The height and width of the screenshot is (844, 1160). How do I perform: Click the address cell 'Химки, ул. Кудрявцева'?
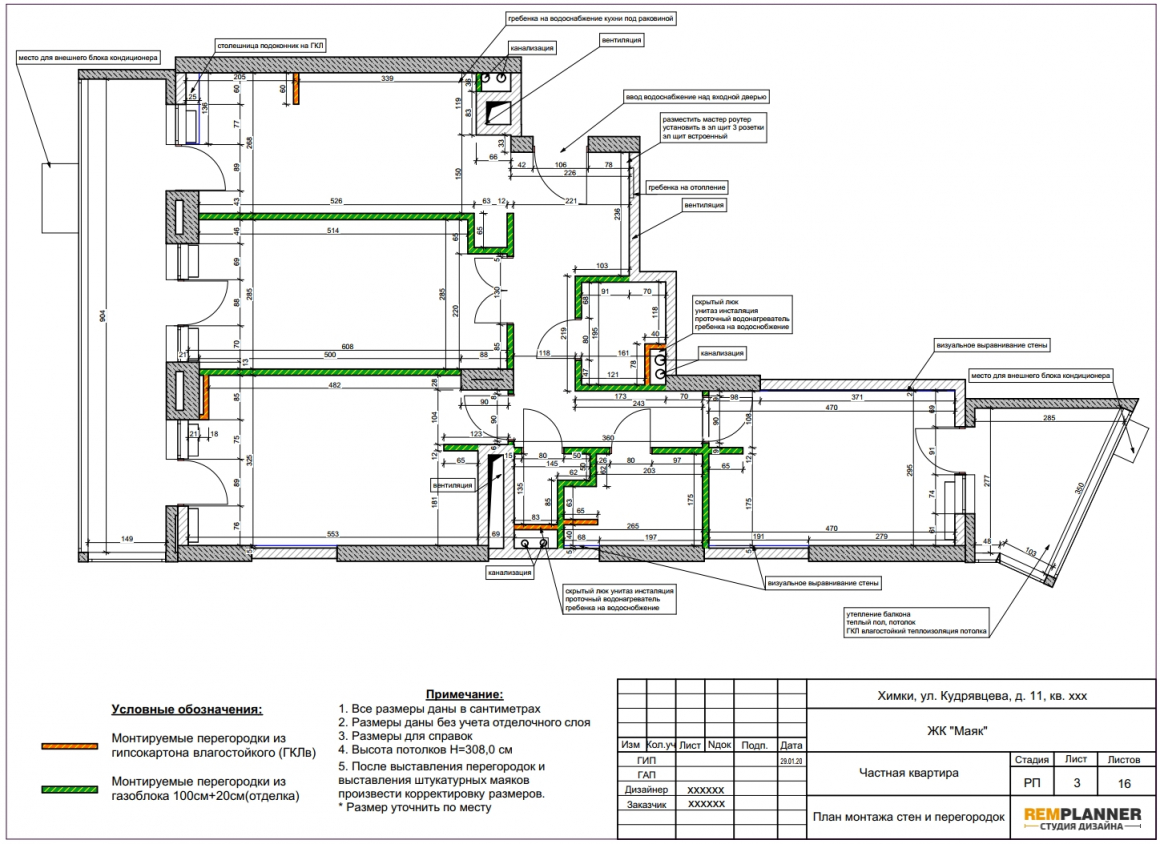click(x=981, y=695)
